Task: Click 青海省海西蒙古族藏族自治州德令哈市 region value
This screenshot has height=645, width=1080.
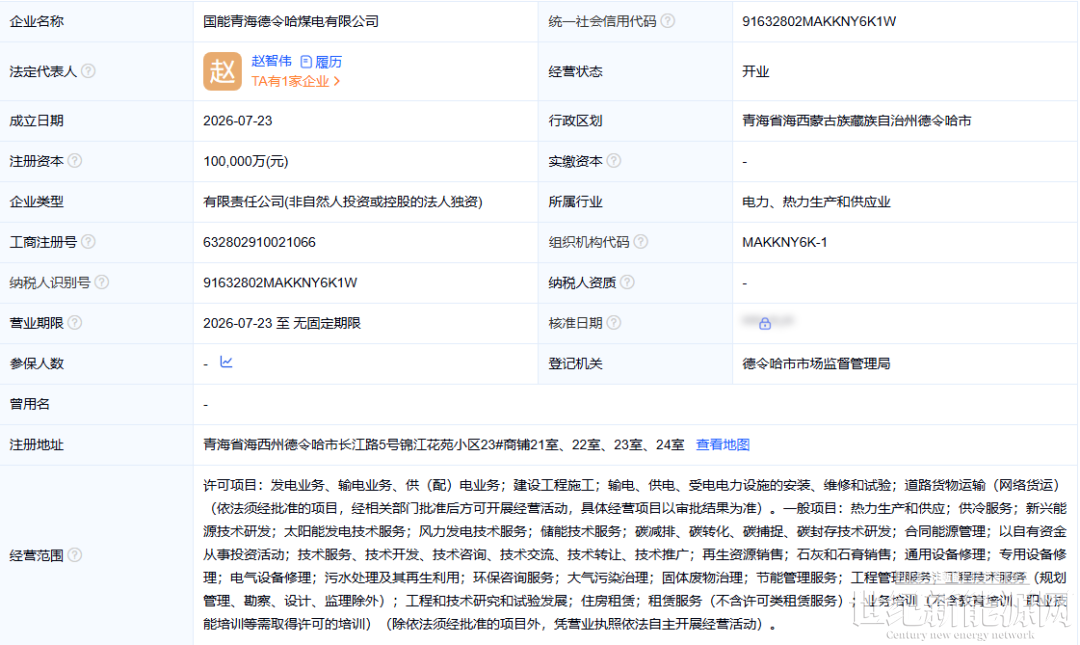Action: (856, 121)
